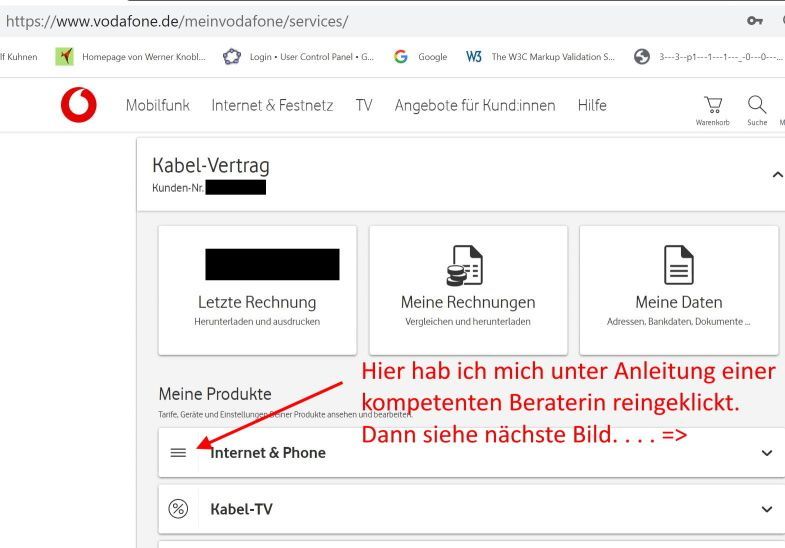The width and height of the screenshot is (785, 548).
Task: Open the Google bookmark
Action: tap(421, 57)
